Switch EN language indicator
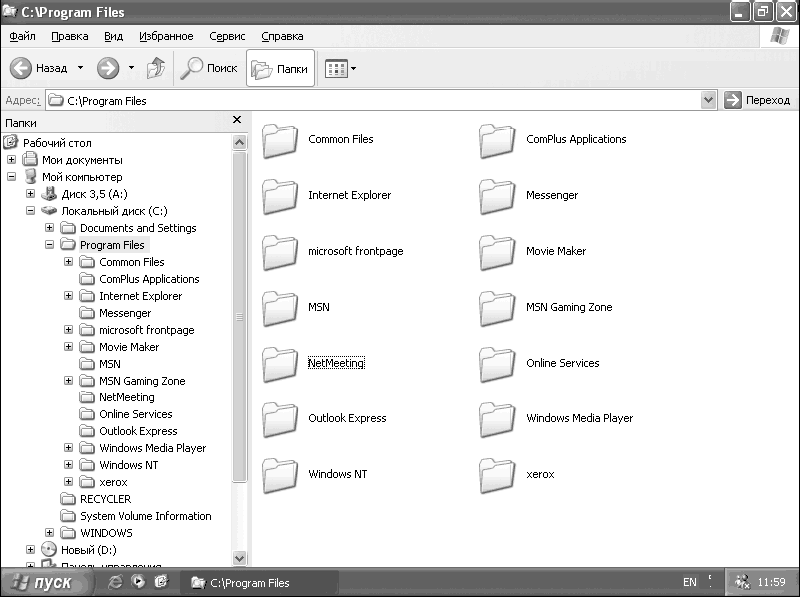Image resolution: width=800 pixels, height=597 pixels. [690, 582]
